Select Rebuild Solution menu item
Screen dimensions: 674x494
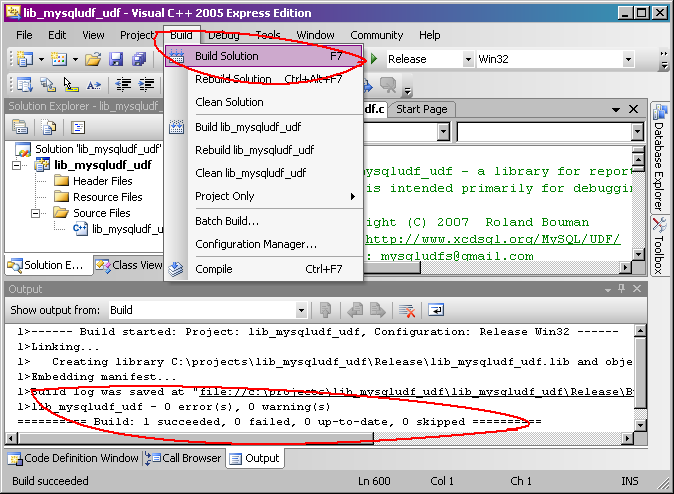(263, 79)
